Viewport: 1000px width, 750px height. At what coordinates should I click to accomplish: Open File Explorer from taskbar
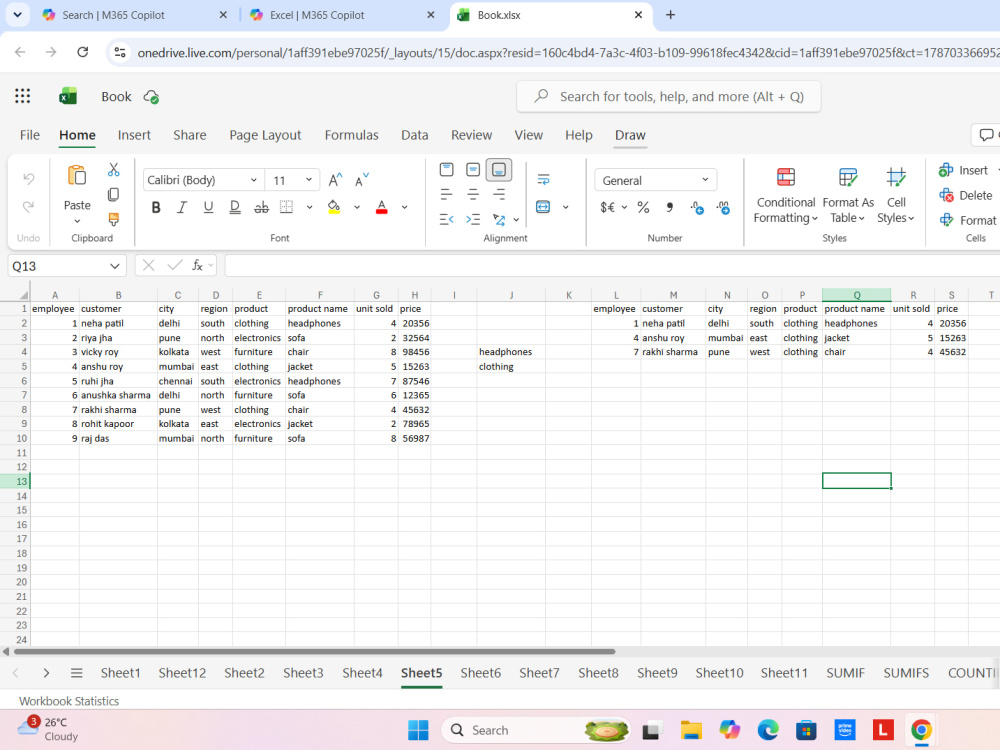point(691,730)
